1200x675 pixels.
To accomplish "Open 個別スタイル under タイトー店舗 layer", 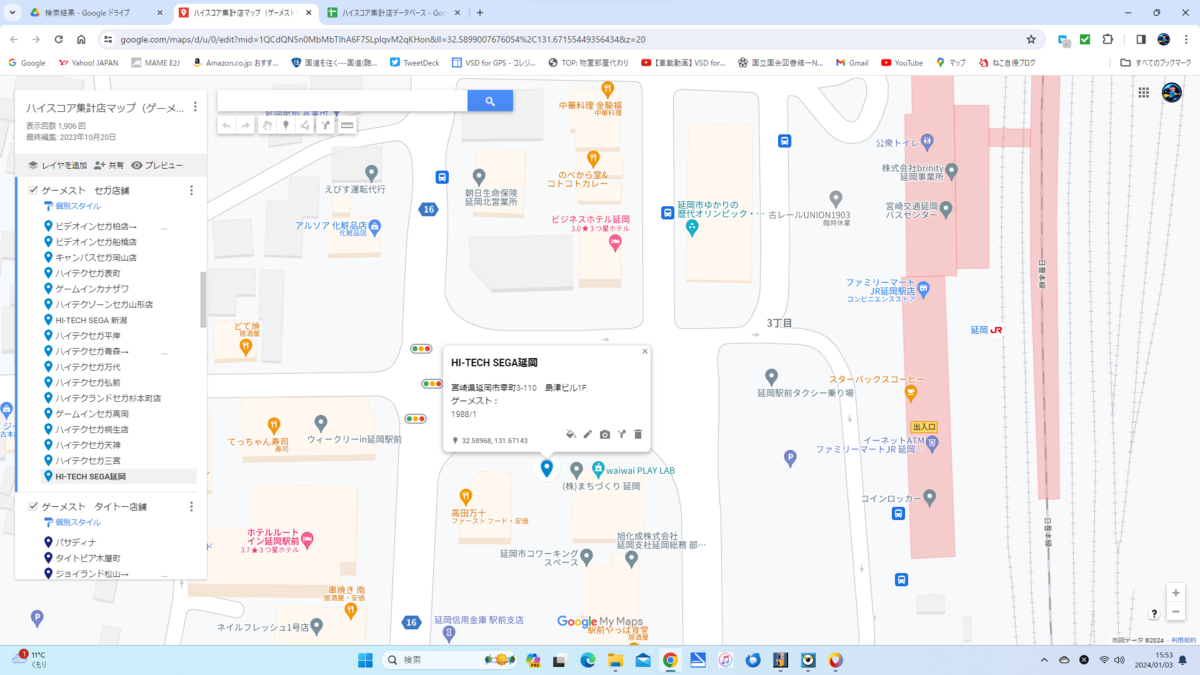I will click(72, 522).
